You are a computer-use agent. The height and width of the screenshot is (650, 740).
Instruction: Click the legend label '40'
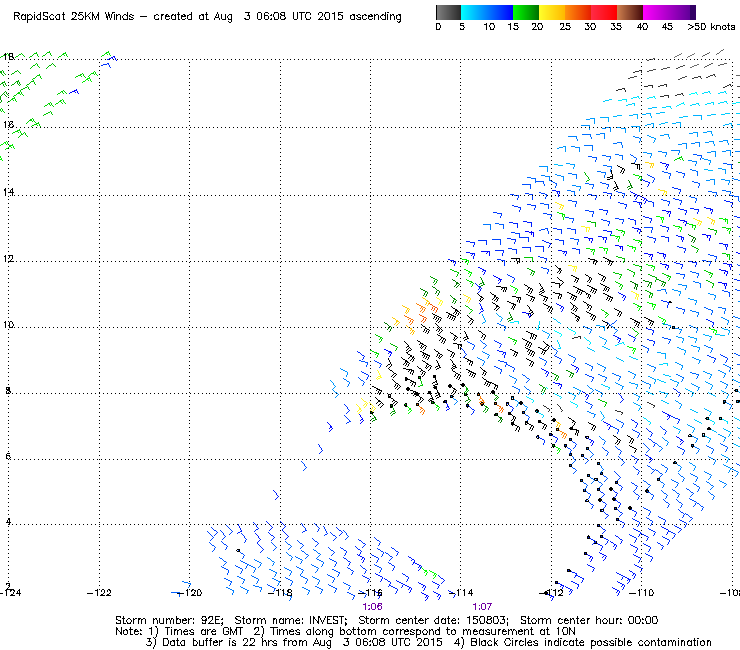[642, 27]
